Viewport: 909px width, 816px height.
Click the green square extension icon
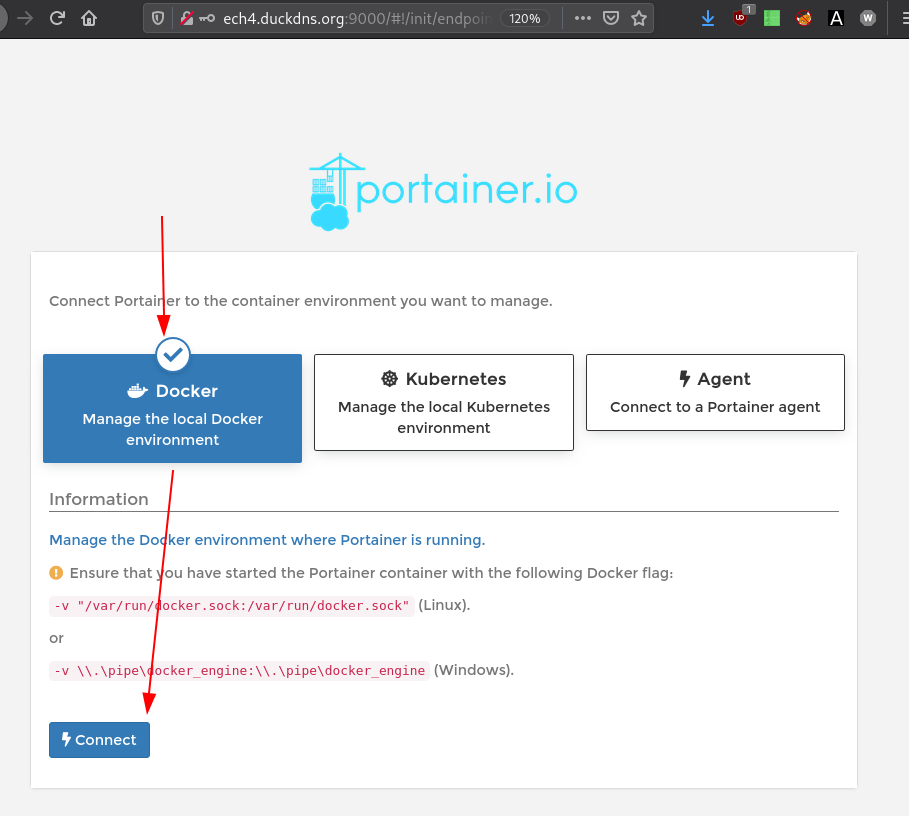click(x=772, y=19)
